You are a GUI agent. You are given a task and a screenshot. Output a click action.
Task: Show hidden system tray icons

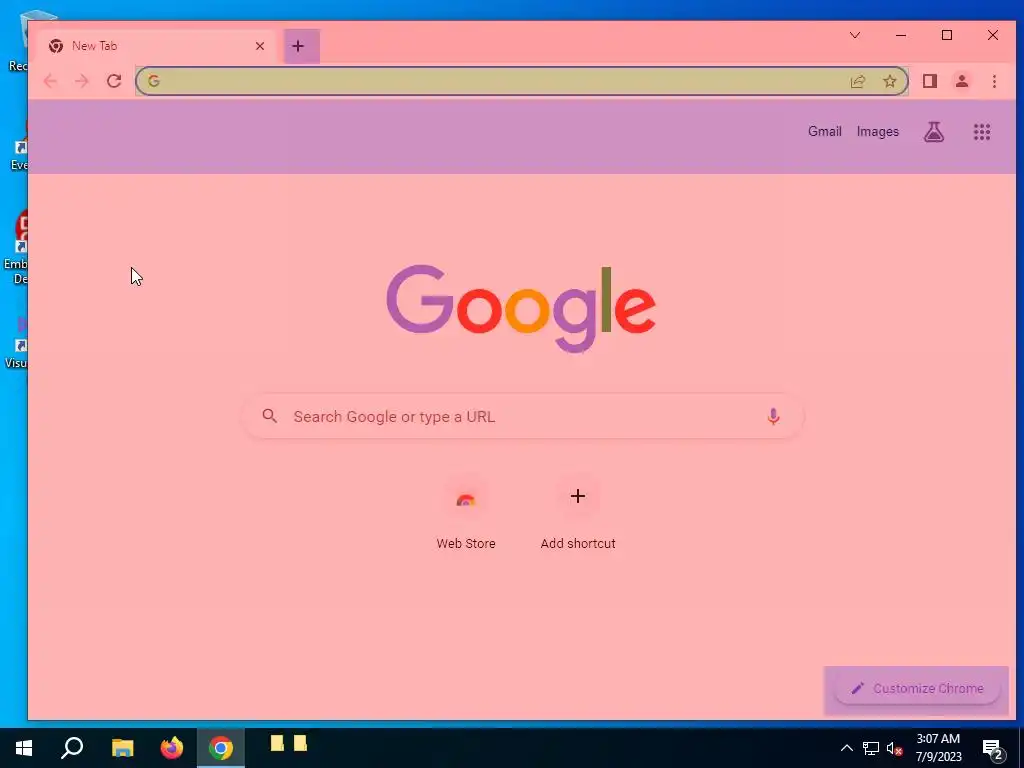click(846, 748)
